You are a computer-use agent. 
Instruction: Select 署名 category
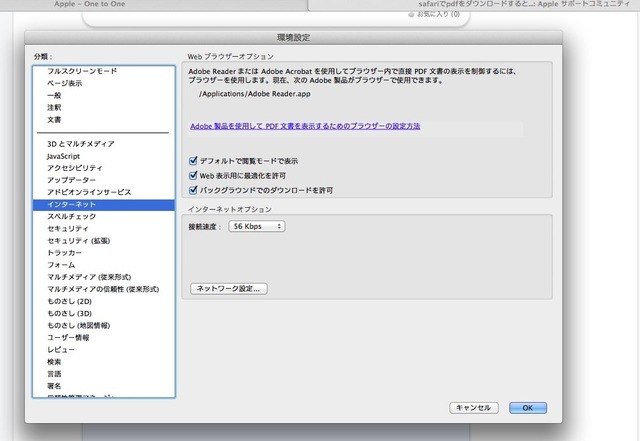point(104,386)
